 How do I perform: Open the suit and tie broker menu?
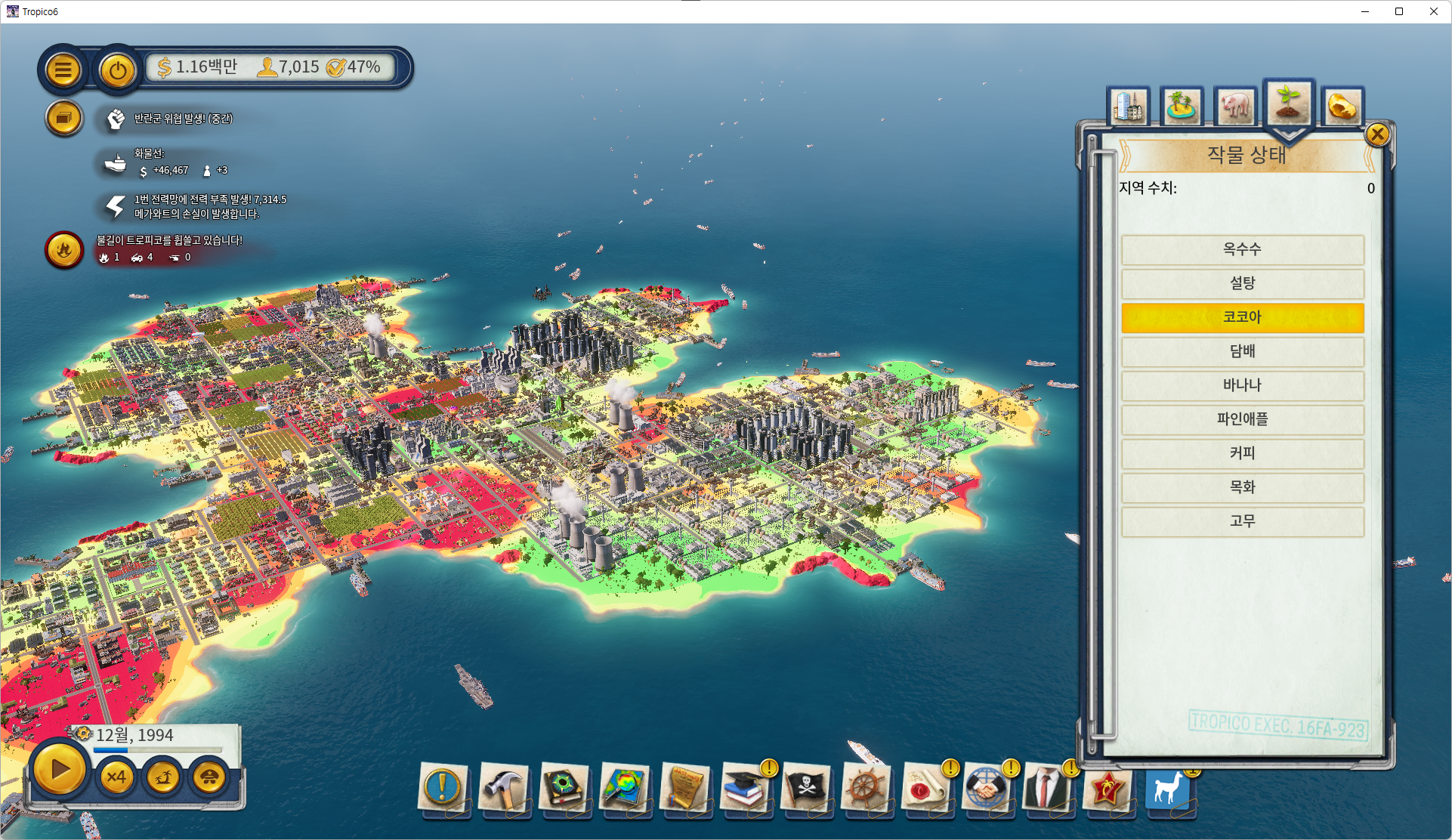pos(1047,787)
